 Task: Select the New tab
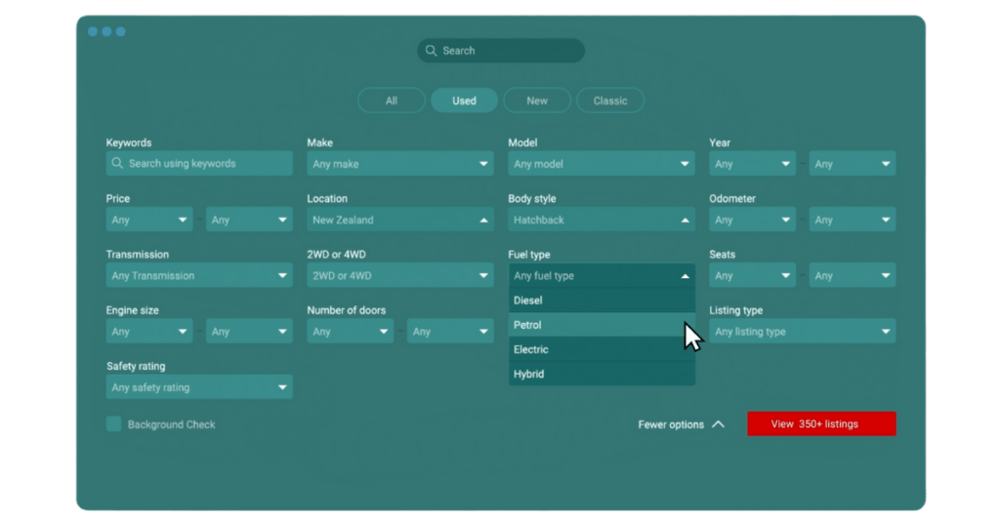coord(537,101)
